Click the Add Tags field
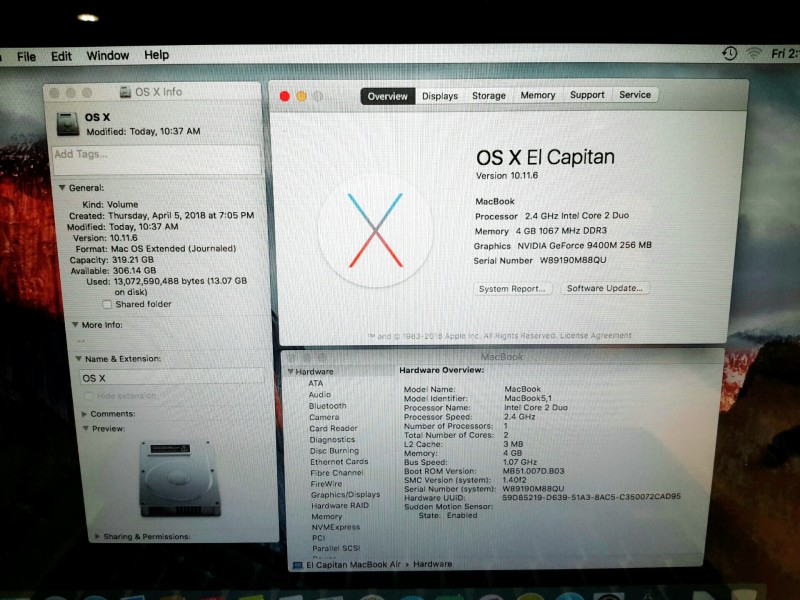This screenshot has width=800, height=600. (157, 160)
